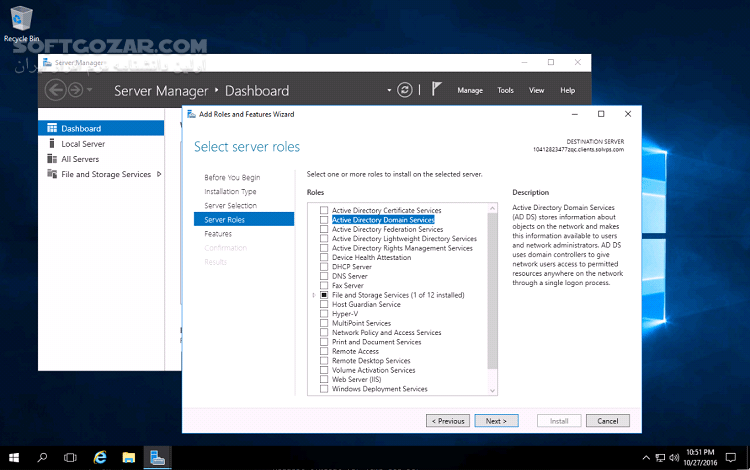750x470 pixels.
Task: Refresh the Server Manager dashboard
Action: click(404, 90)
